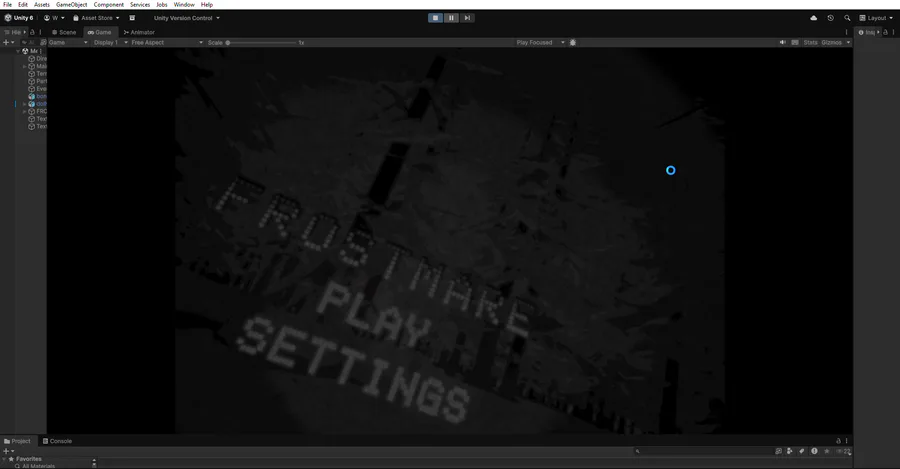This screenshot has height=469, width=900.
Task: Open the account W dropdown
Action: pos(55,18)
